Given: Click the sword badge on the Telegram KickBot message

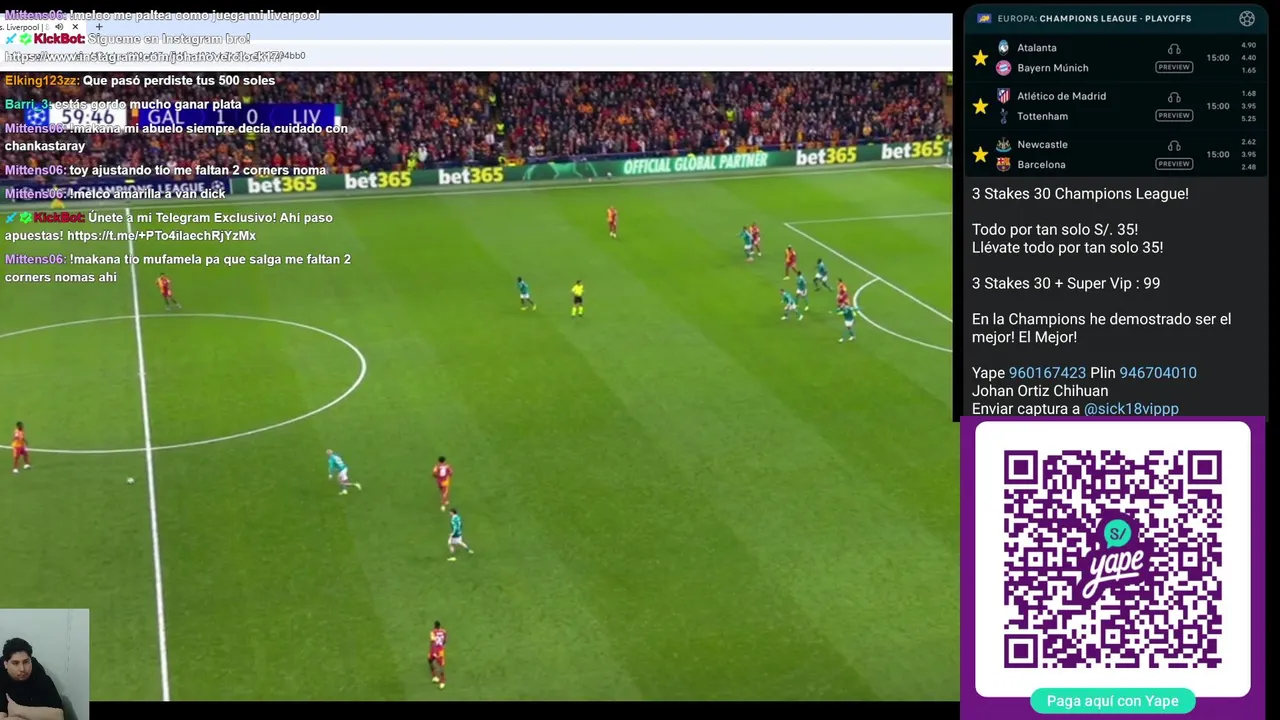Looking at the screenshot, I should tap(11, 217).
